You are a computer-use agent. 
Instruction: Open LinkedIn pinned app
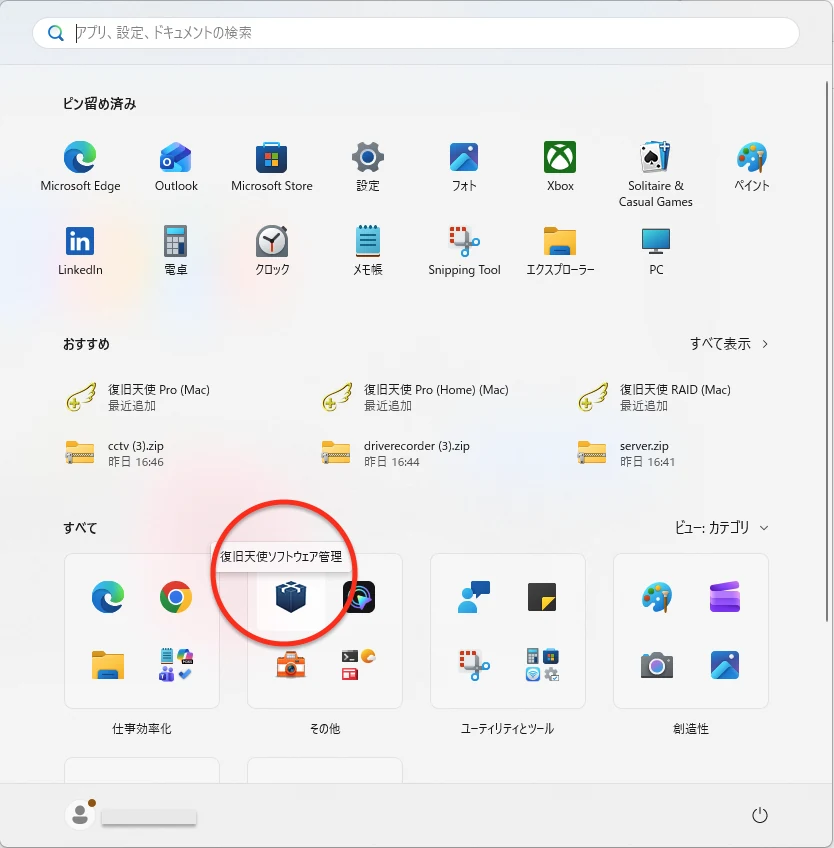pos(80,250)
